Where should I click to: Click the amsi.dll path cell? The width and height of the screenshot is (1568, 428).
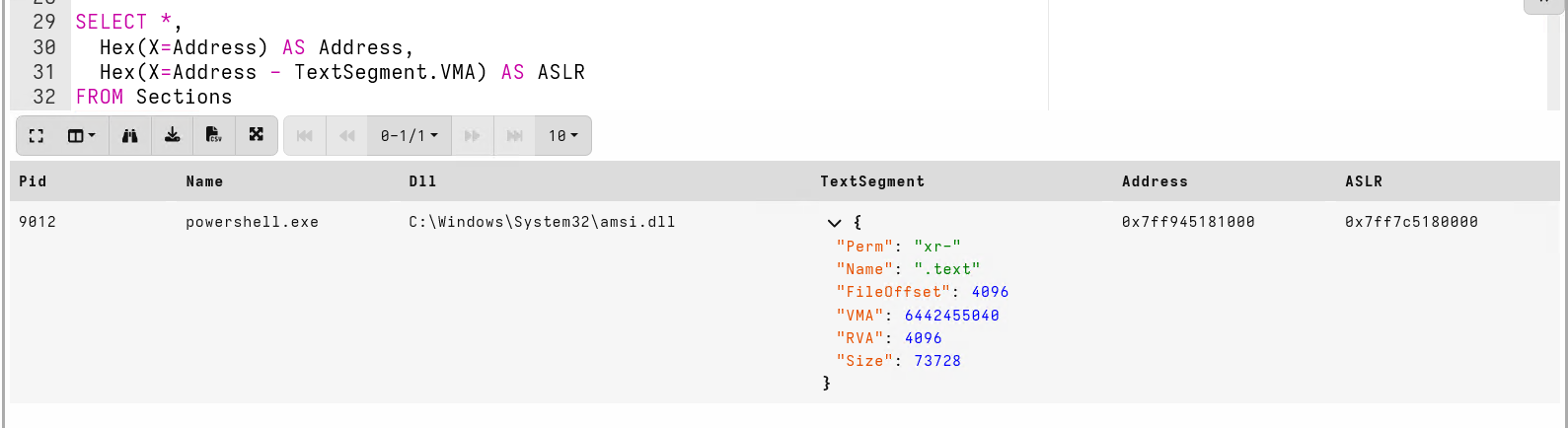click(x=542, y=222)
